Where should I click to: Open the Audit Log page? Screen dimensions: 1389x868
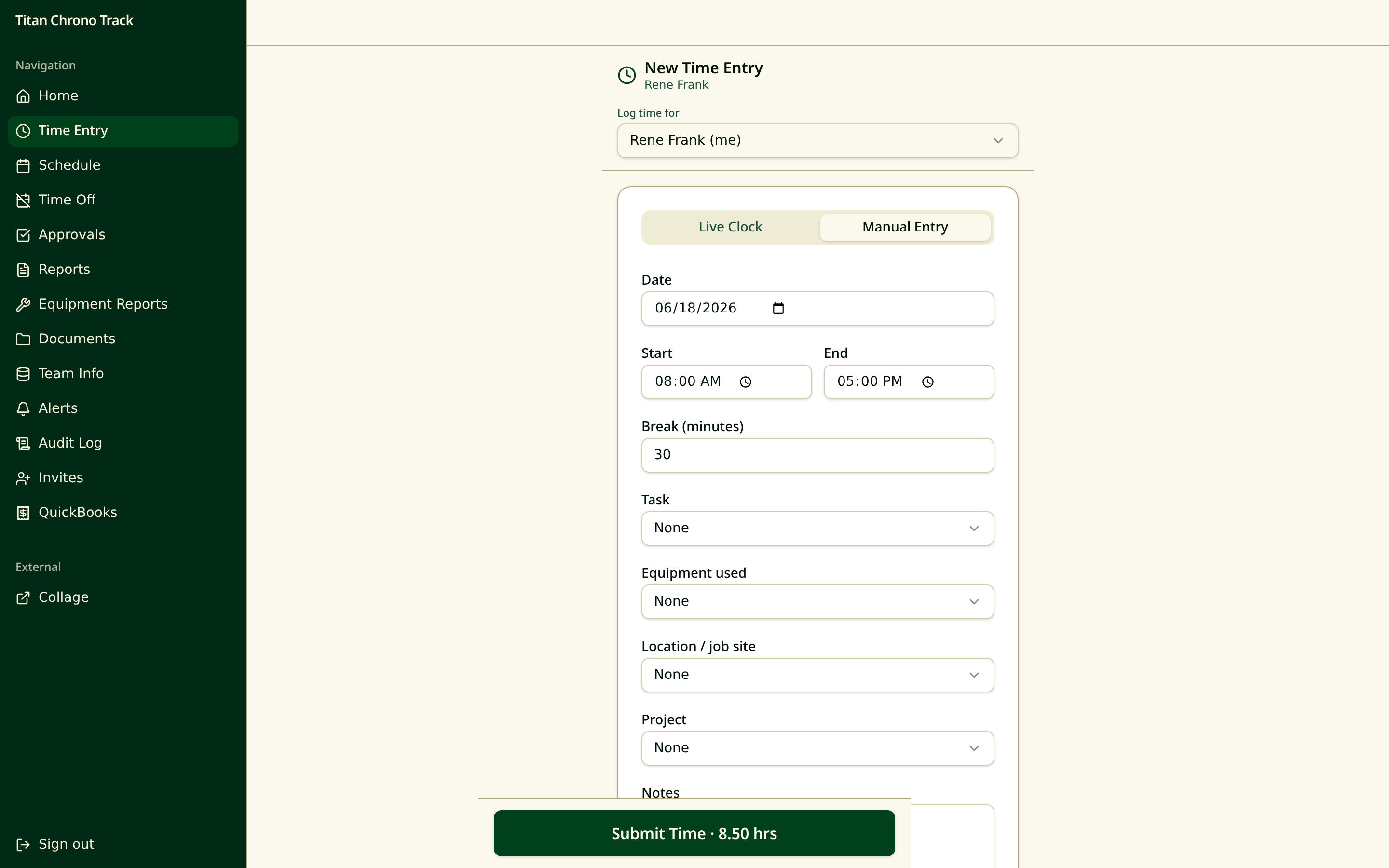[123, 443]
